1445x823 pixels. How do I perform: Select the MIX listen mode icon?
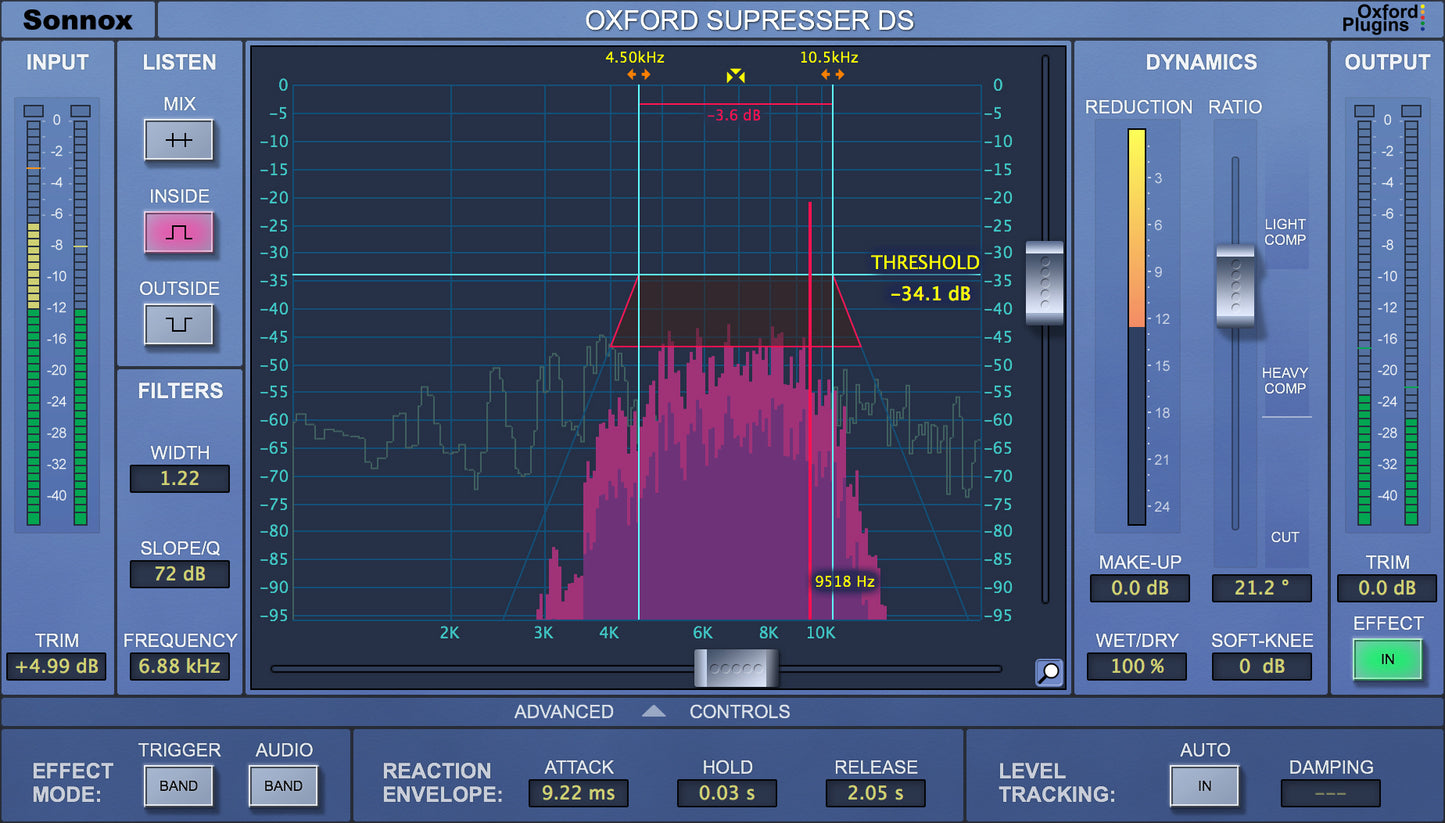[x=179, y=139]
